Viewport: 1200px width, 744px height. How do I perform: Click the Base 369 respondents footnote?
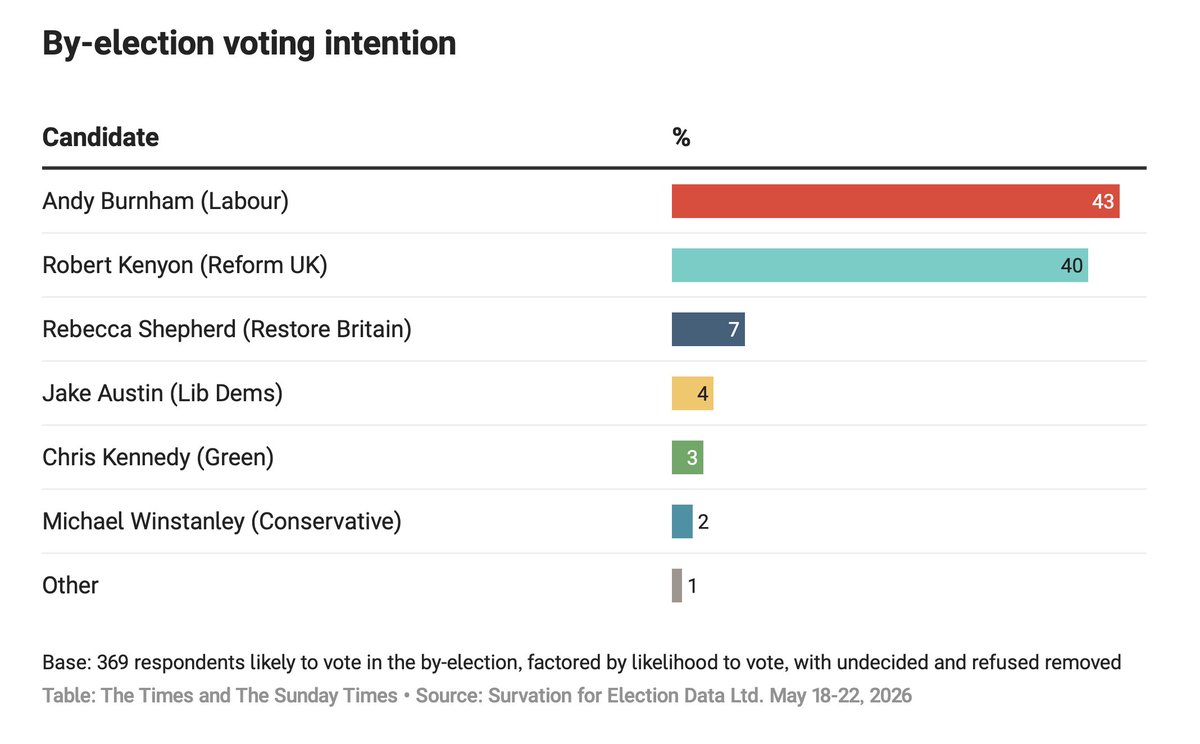pos(582,662)
